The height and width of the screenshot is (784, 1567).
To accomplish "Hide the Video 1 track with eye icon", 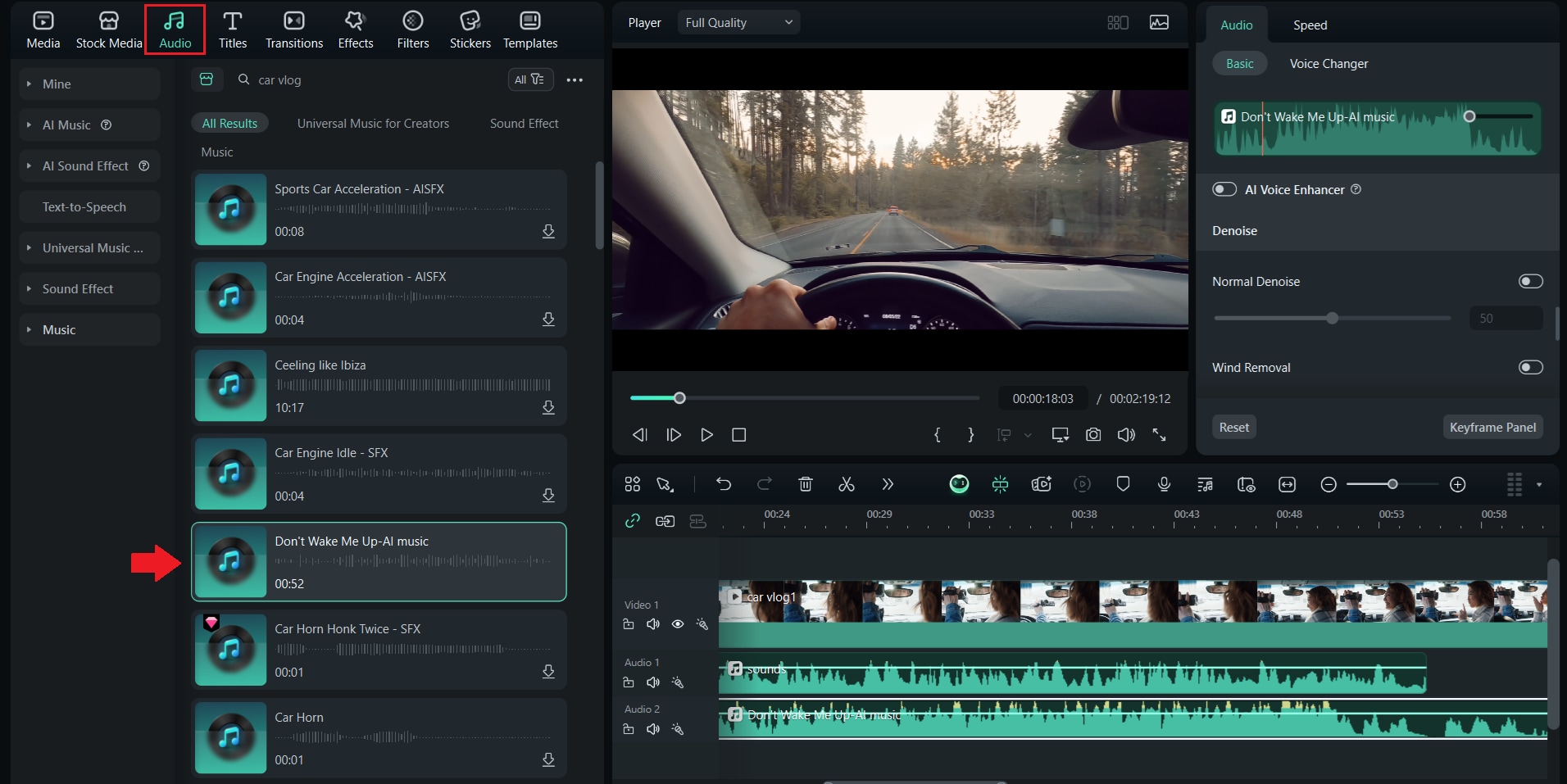I will [x=678, y=624].
